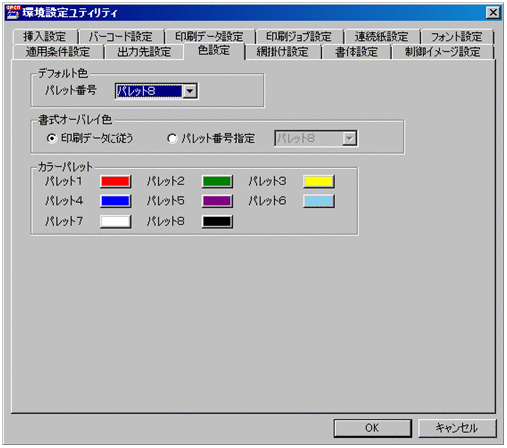This screenshot has width=507, height=448.
Task: Click the パレット1 label text
Action: pos(63,181)
